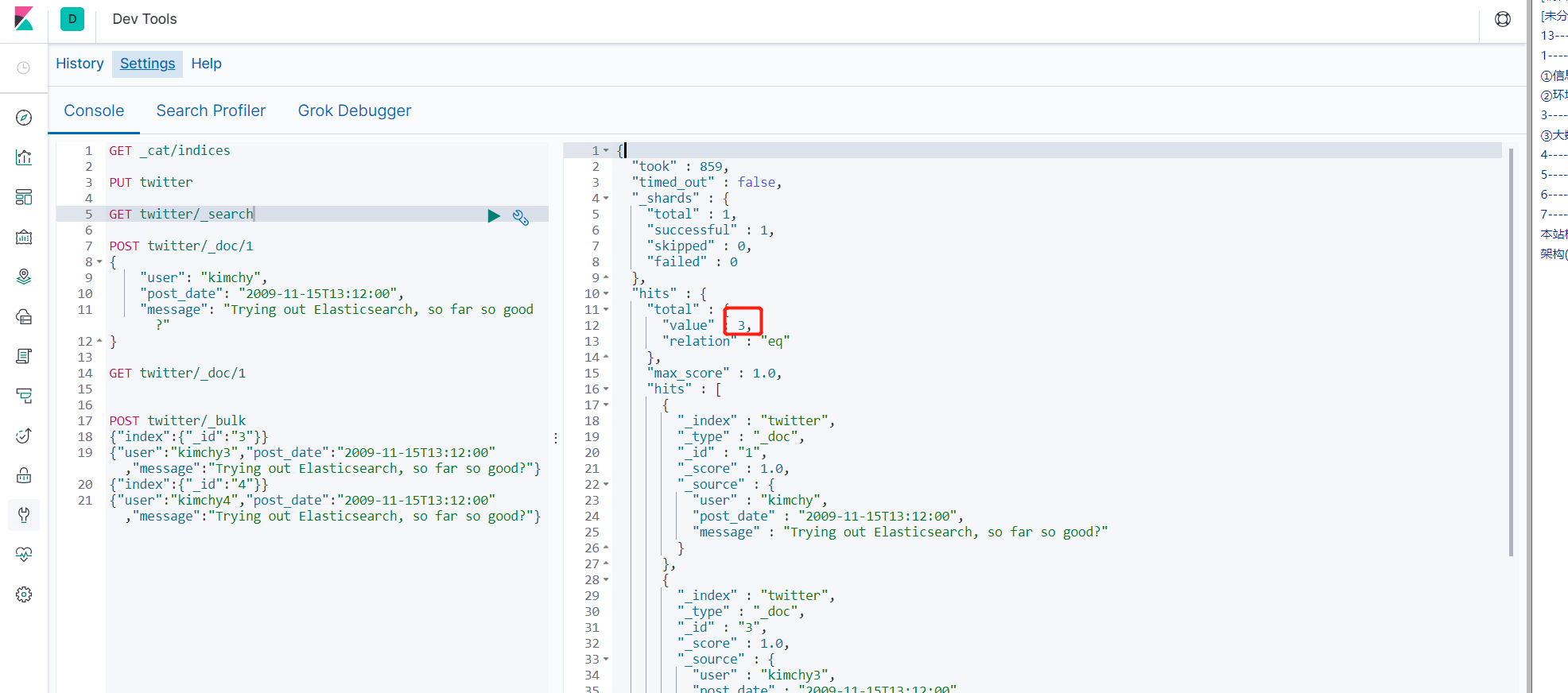Click "user" : "kimchy3" in response
Screen dimensions: 1568x693
[x=763, y=675]
